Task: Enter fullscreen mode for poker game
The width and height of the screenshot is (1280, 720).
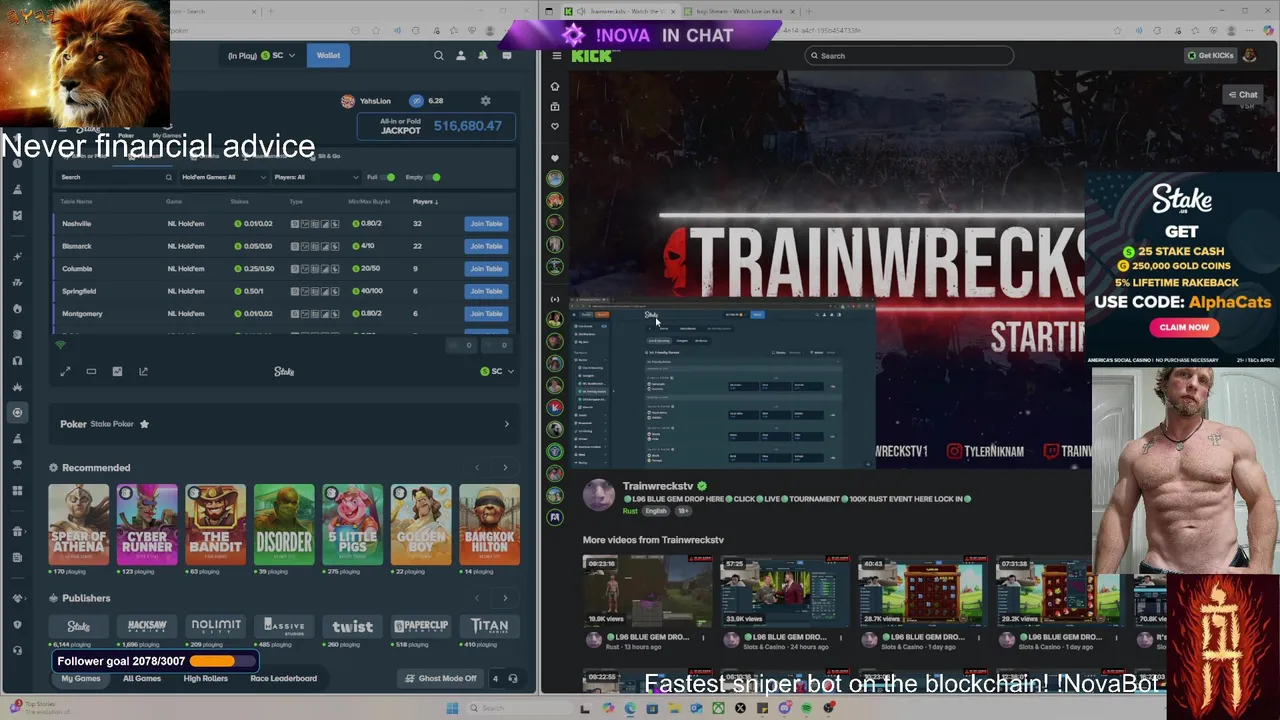Action: point(65,372)
